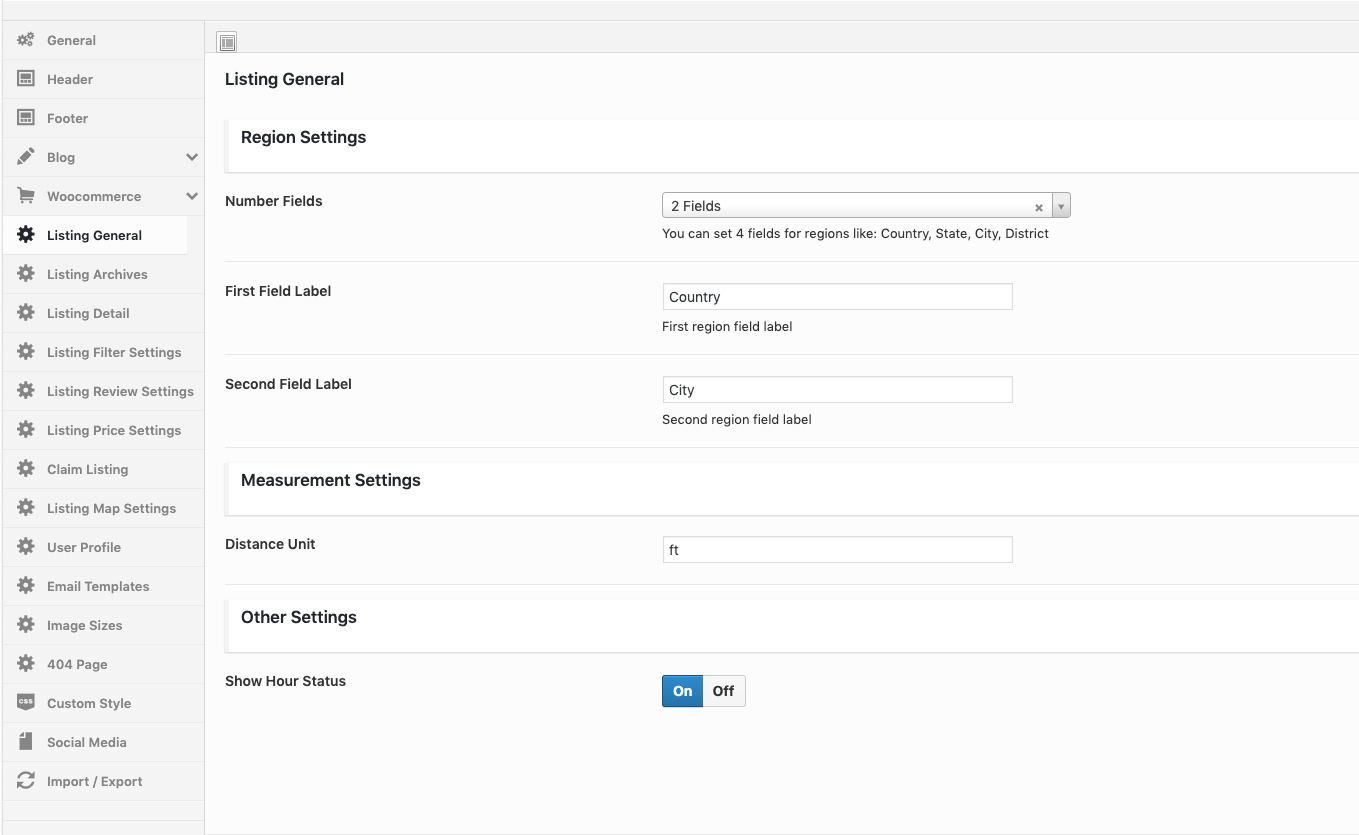Open Email Templates in the sidebar
1359x835 pixels.
coord(98,586)
